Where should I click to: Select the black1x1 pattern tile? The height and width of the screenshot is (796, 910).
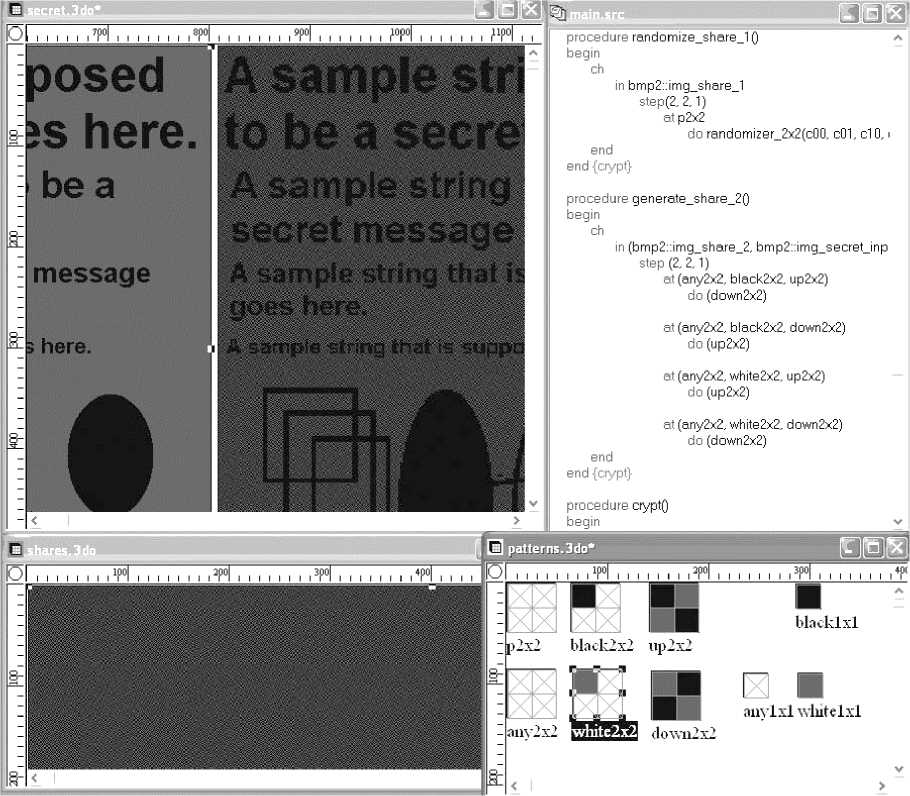click(808, 597)
